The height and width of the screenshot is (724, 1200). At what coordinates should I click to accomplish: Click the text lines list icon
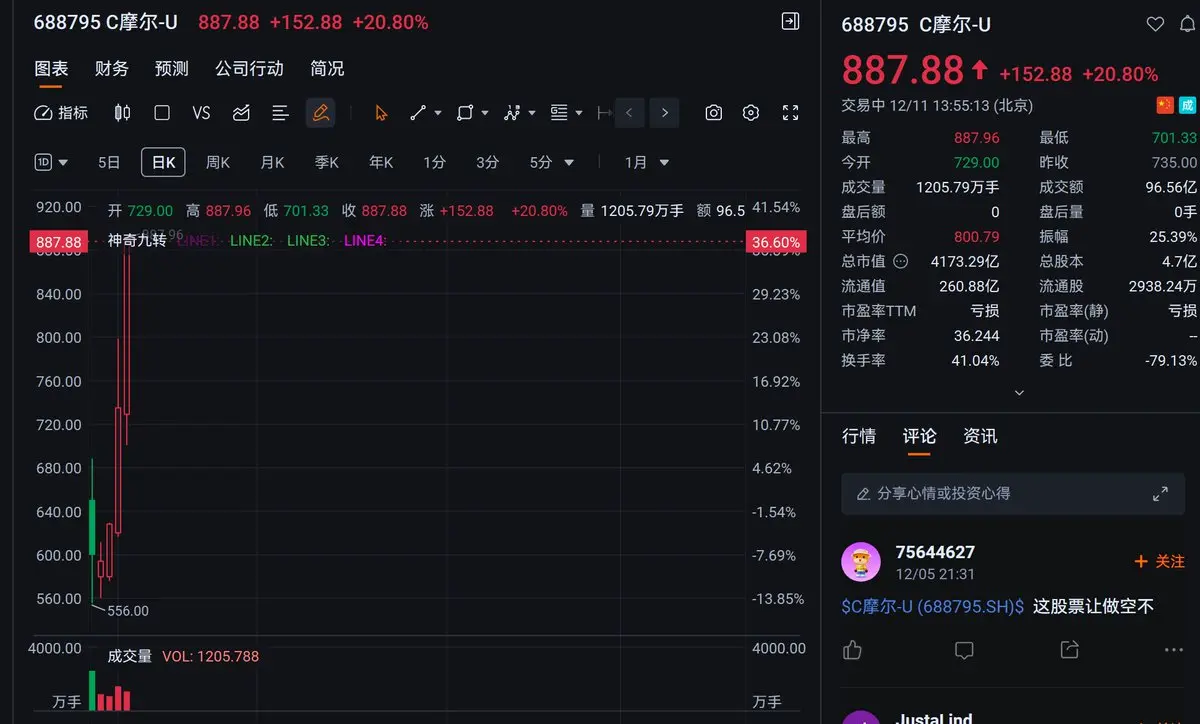[281, 113]
